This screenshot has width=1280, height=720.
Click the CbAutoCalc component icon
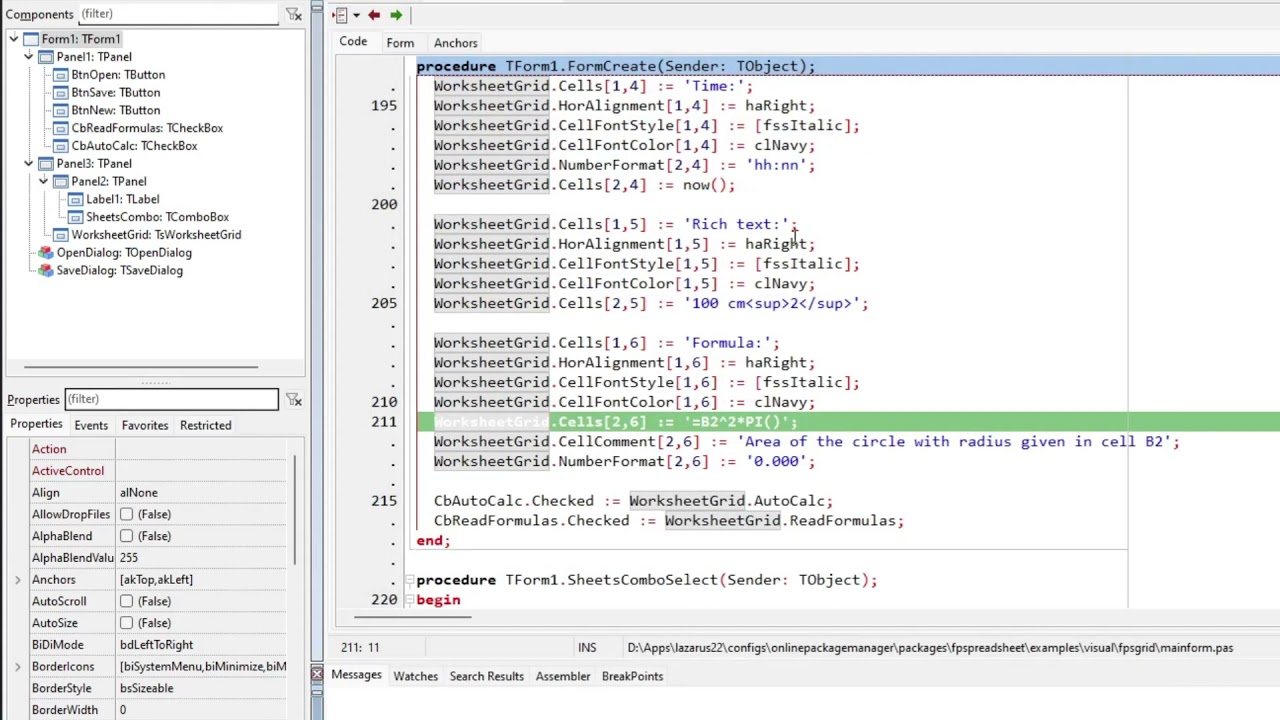click(61, 146)
